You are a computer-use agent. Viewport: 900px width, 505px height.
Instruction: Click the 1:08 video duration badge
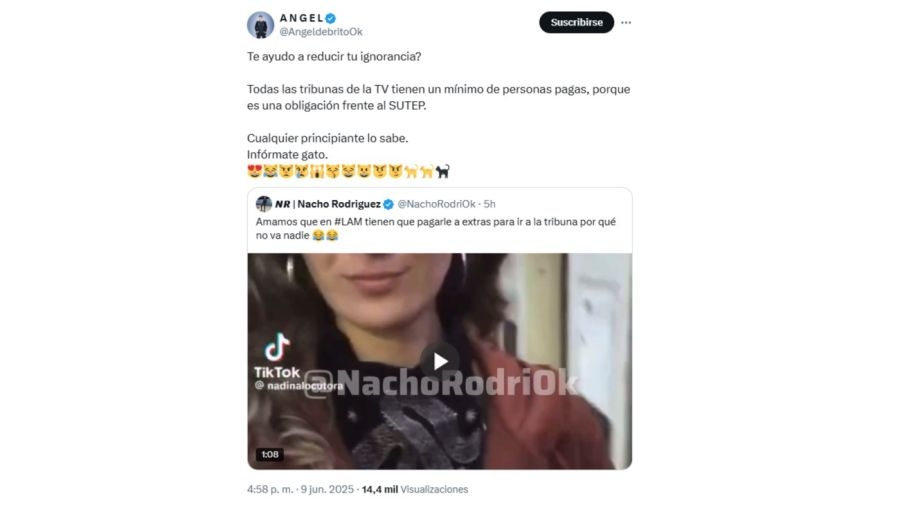click(x=270, y=454)
